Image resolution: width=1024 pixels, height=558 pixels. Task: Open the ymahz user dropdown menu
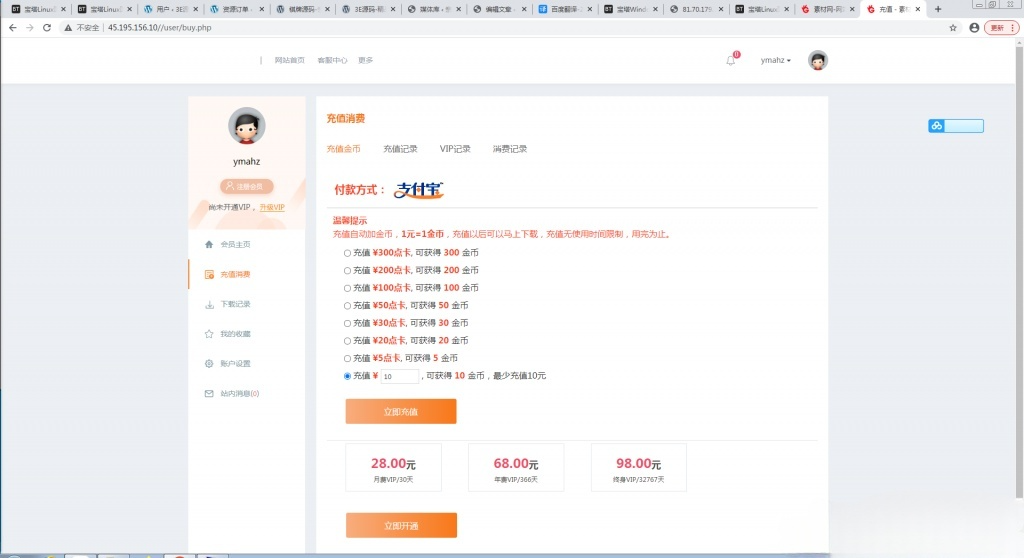click(x=775, y=60)
